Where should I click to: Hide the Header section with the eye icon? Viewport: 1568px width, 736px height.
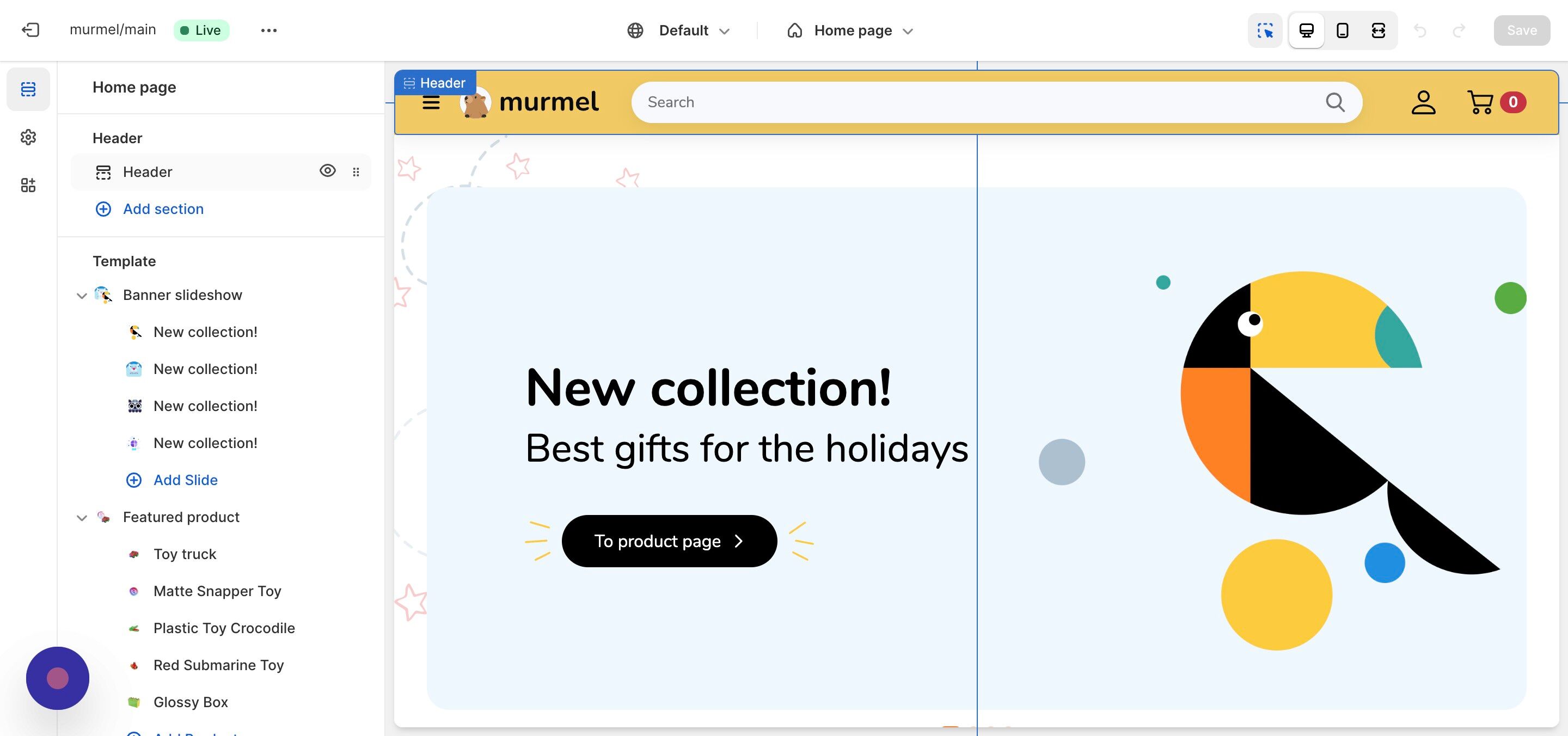(x=327, y=171)
